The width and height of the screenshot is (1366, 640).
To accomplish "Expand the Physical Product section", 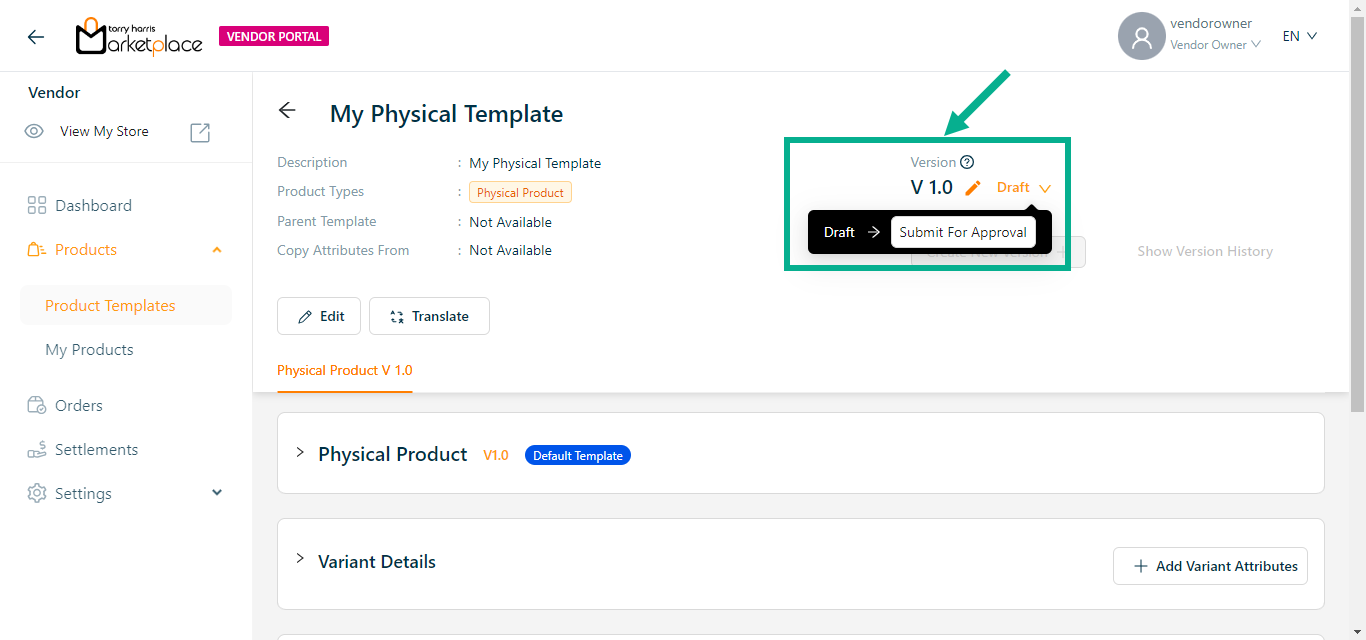I will coord(300,453).
